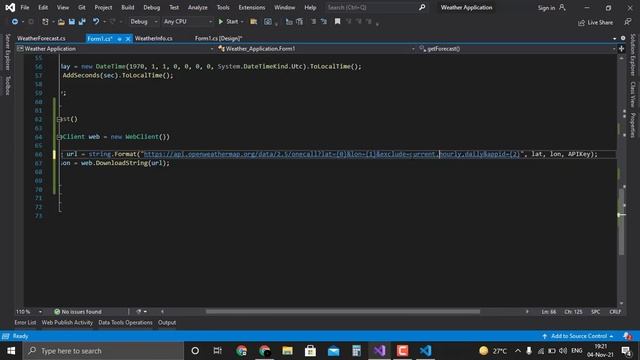This screenshot has width=640, height=360.
Task: Click the split editor icon beside the member dropdown
Action: [622, 49]
